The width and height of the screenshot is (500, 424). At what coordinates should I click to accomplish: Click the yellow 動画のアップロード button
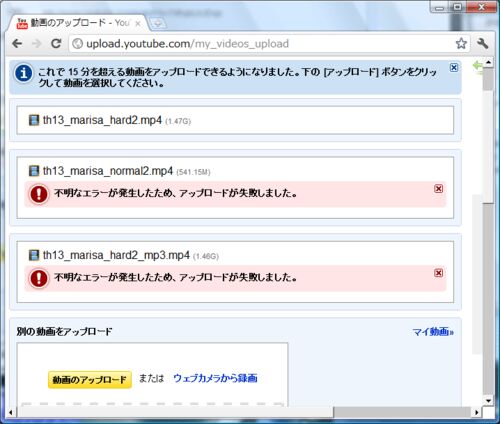tap(90, 380)
